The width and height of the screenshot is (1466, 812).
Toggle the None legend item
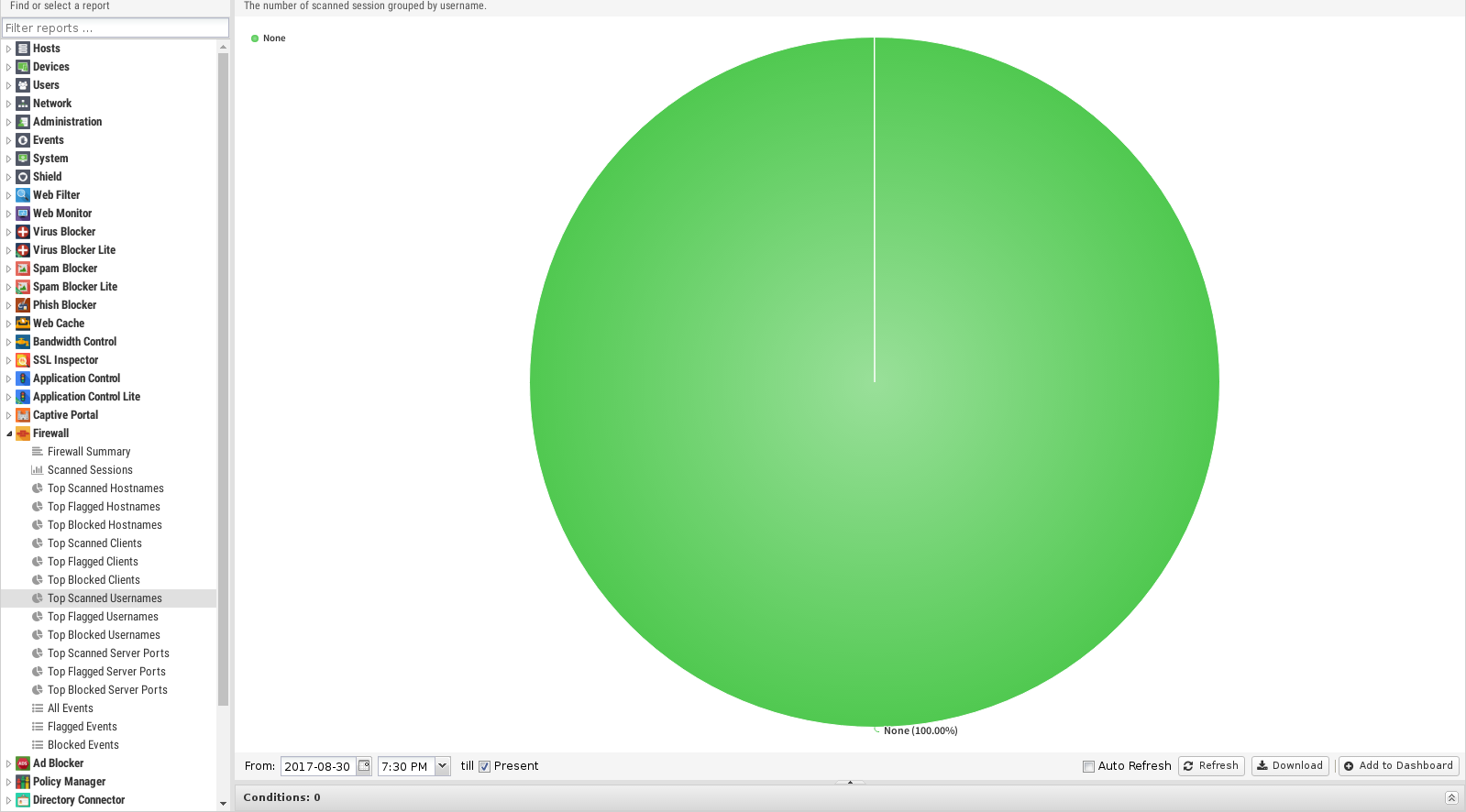coord(269,38)
